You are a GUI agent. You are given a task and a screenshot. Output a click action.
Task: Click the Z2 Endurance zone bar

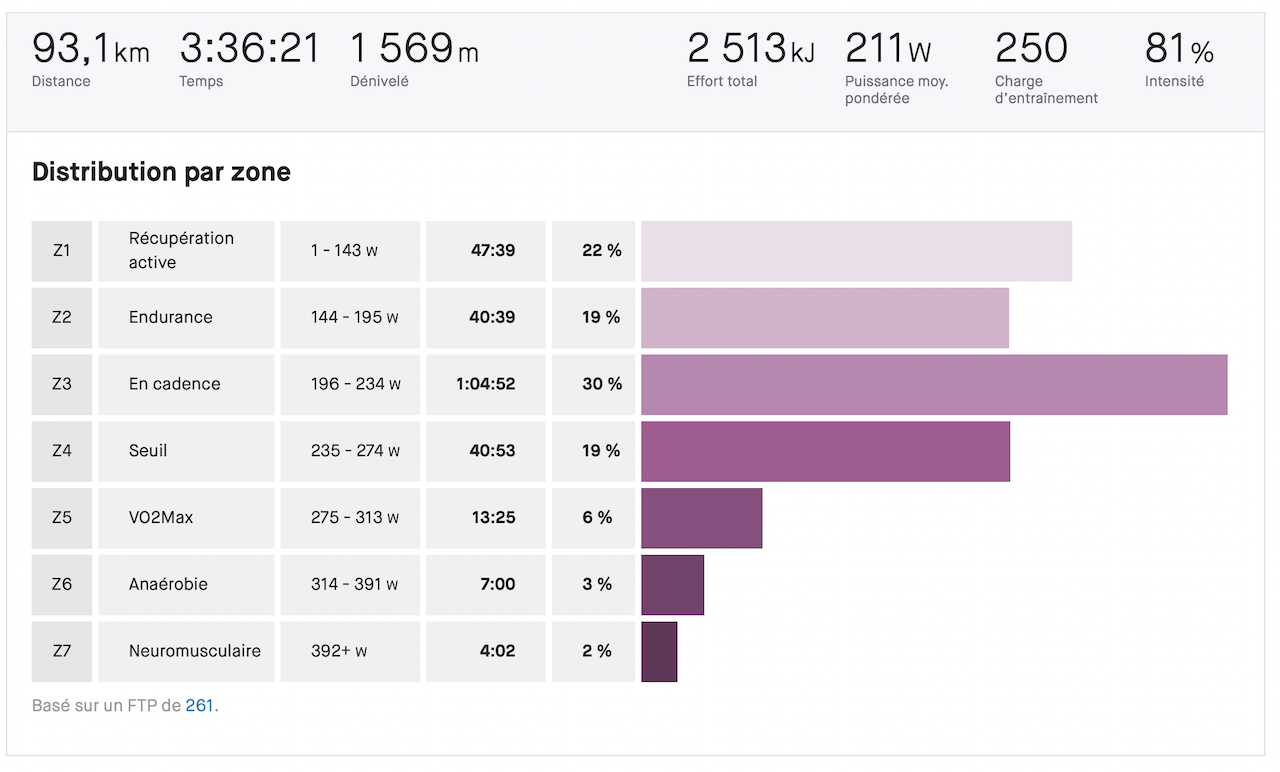click(x=825, y=318)
